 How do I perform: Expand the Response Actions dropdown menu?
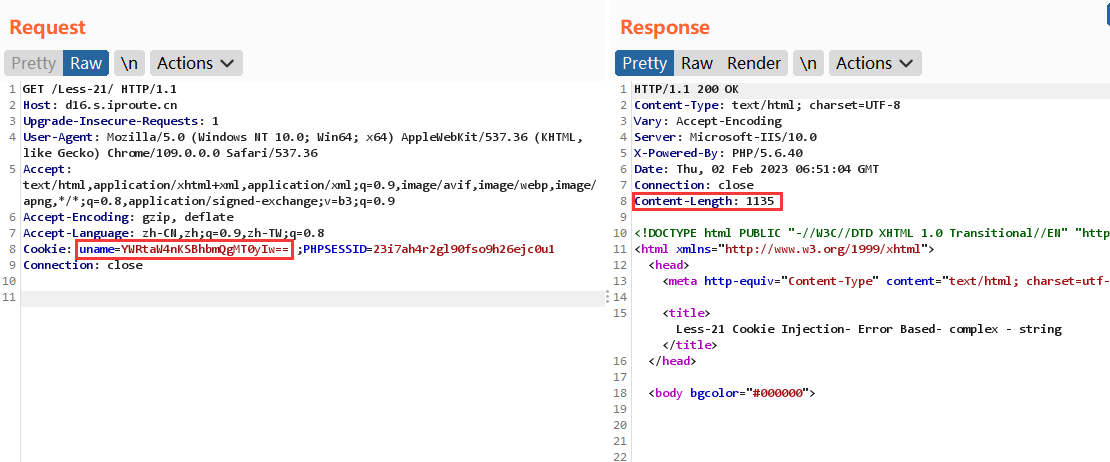coord(875,63)
